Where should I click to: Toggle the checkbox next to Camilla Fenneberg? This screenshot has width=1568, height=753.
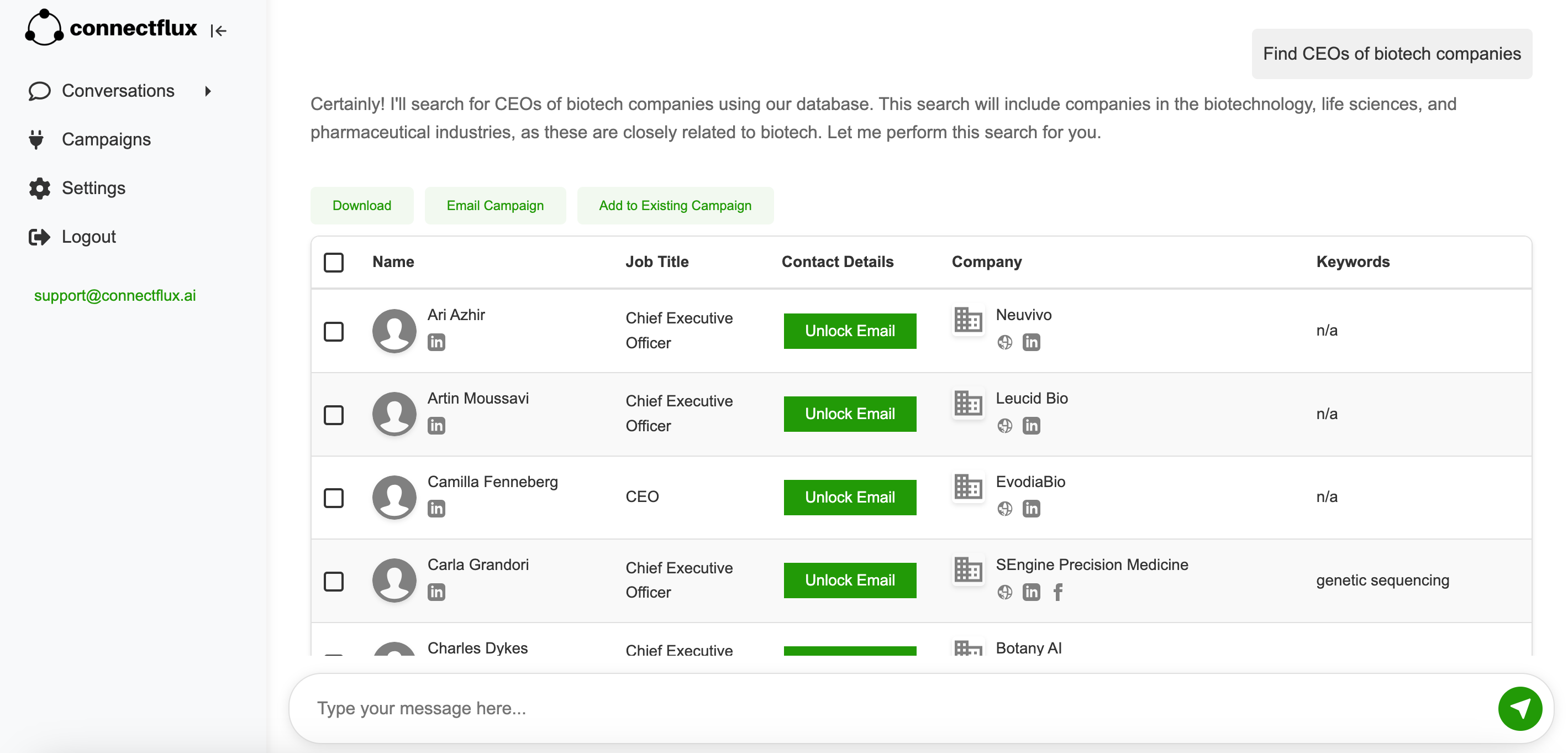[x=333, y=497]
